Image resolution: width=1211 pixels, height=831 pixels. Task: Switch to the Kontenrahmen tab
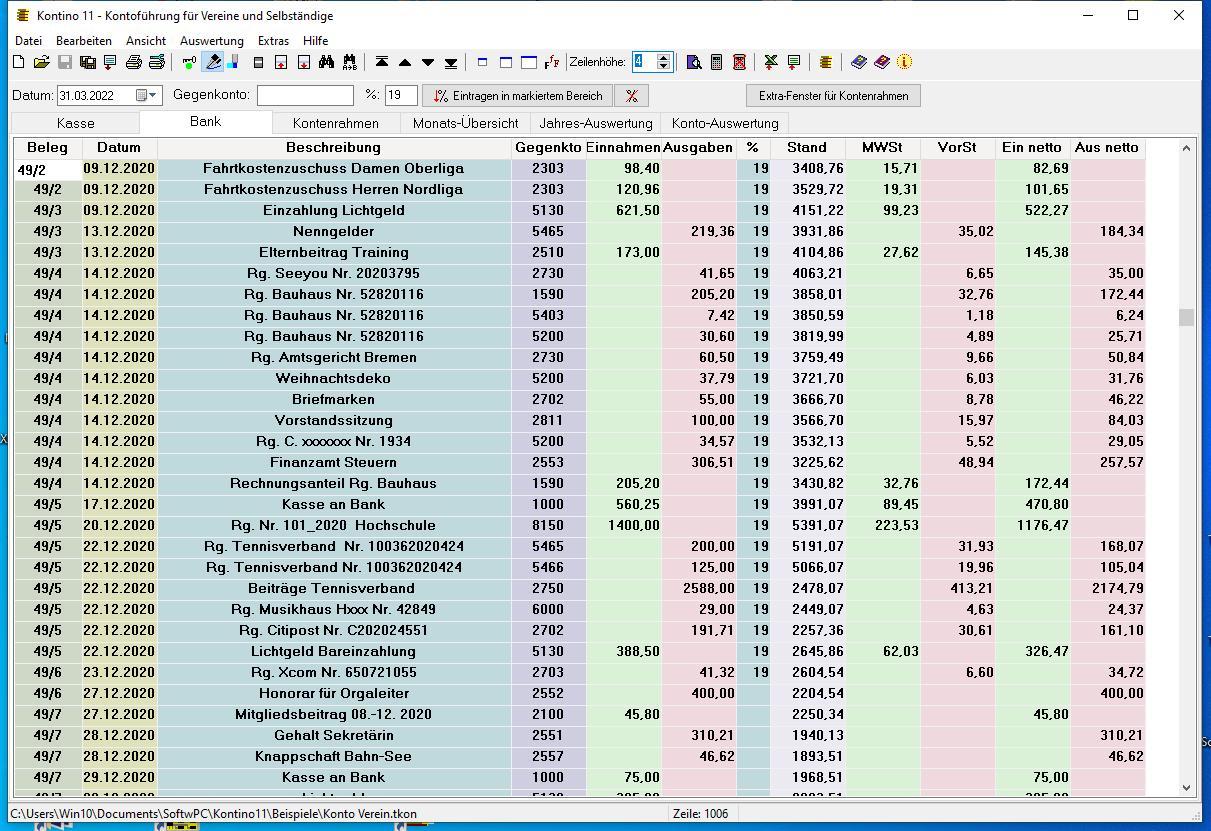tap(335, 123)
